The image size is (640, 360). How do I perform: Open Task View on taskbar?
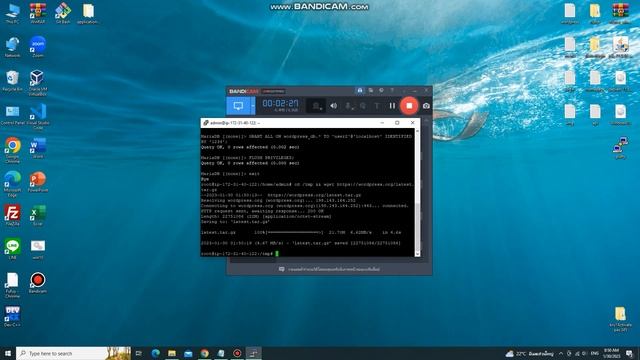(x=139, y=353)
